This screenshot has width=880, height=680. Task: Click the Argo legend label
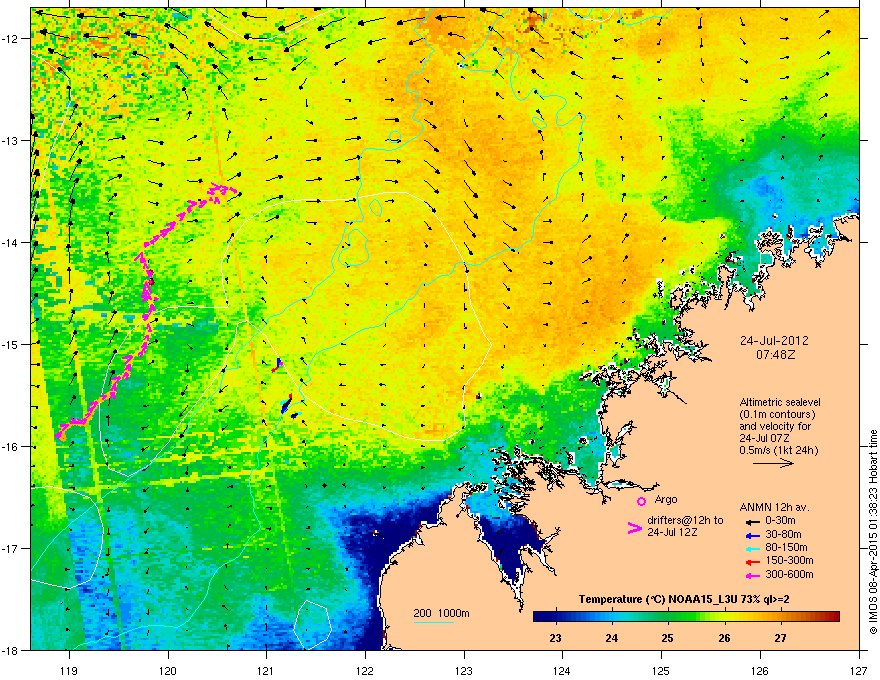pyautogui.click(x=666, y=499)
